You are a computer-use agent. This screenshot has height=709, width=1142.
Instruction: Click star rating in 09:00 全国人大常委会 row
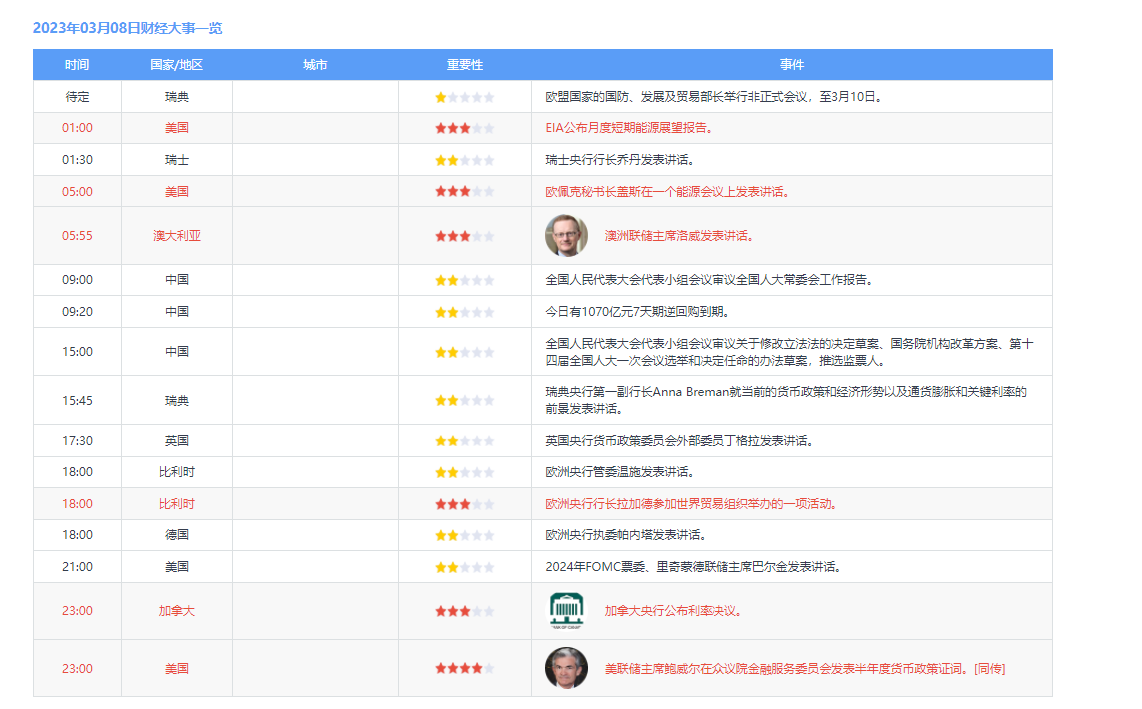[465, 280]
